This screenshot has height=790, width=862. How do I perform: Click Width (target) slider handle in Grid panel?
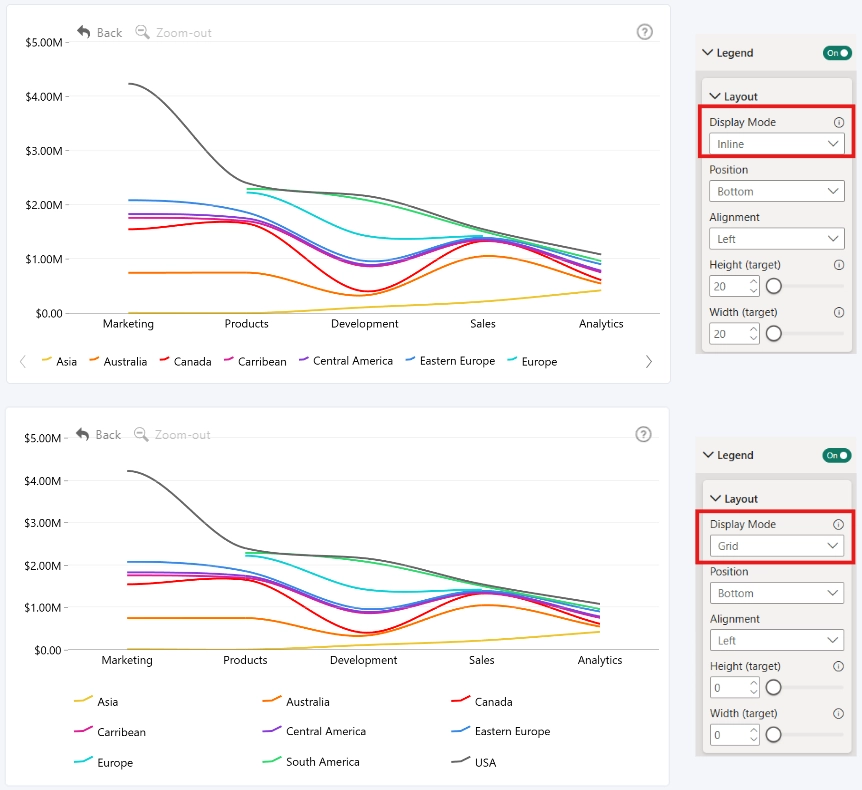[x=773, y=734]
